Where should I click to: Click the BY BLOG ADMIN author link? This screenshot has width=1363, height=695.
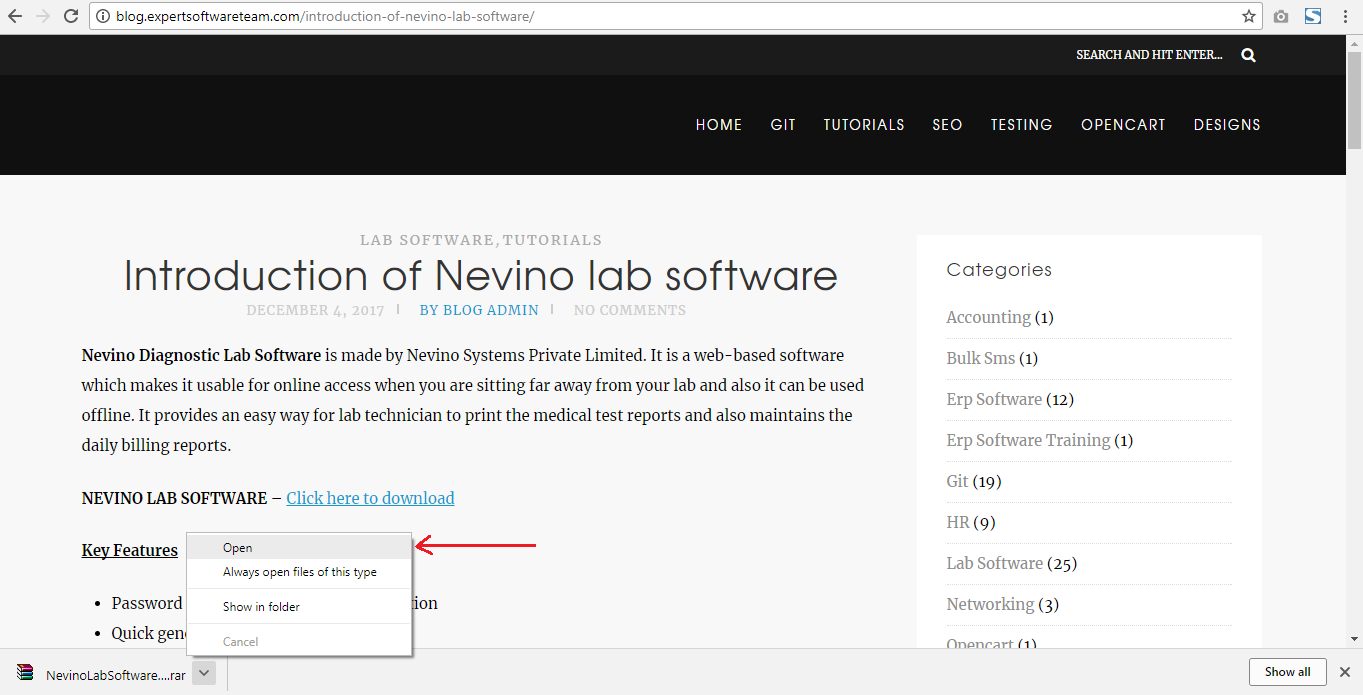(479, 310)
